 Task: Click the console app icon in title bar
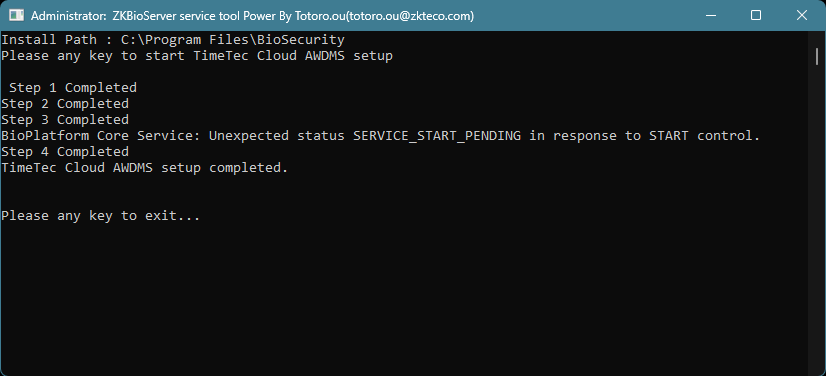(16, 15)
